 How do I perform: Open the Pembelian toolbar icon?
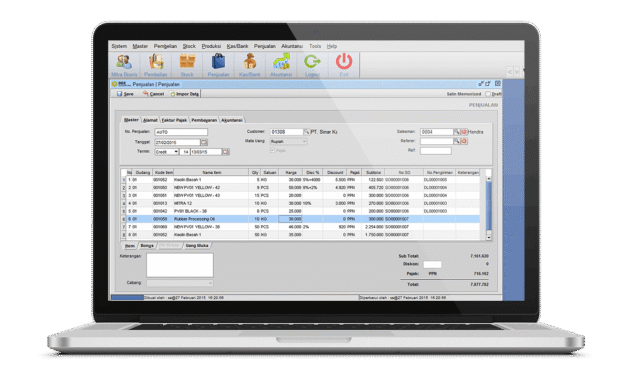pos(155,65)
